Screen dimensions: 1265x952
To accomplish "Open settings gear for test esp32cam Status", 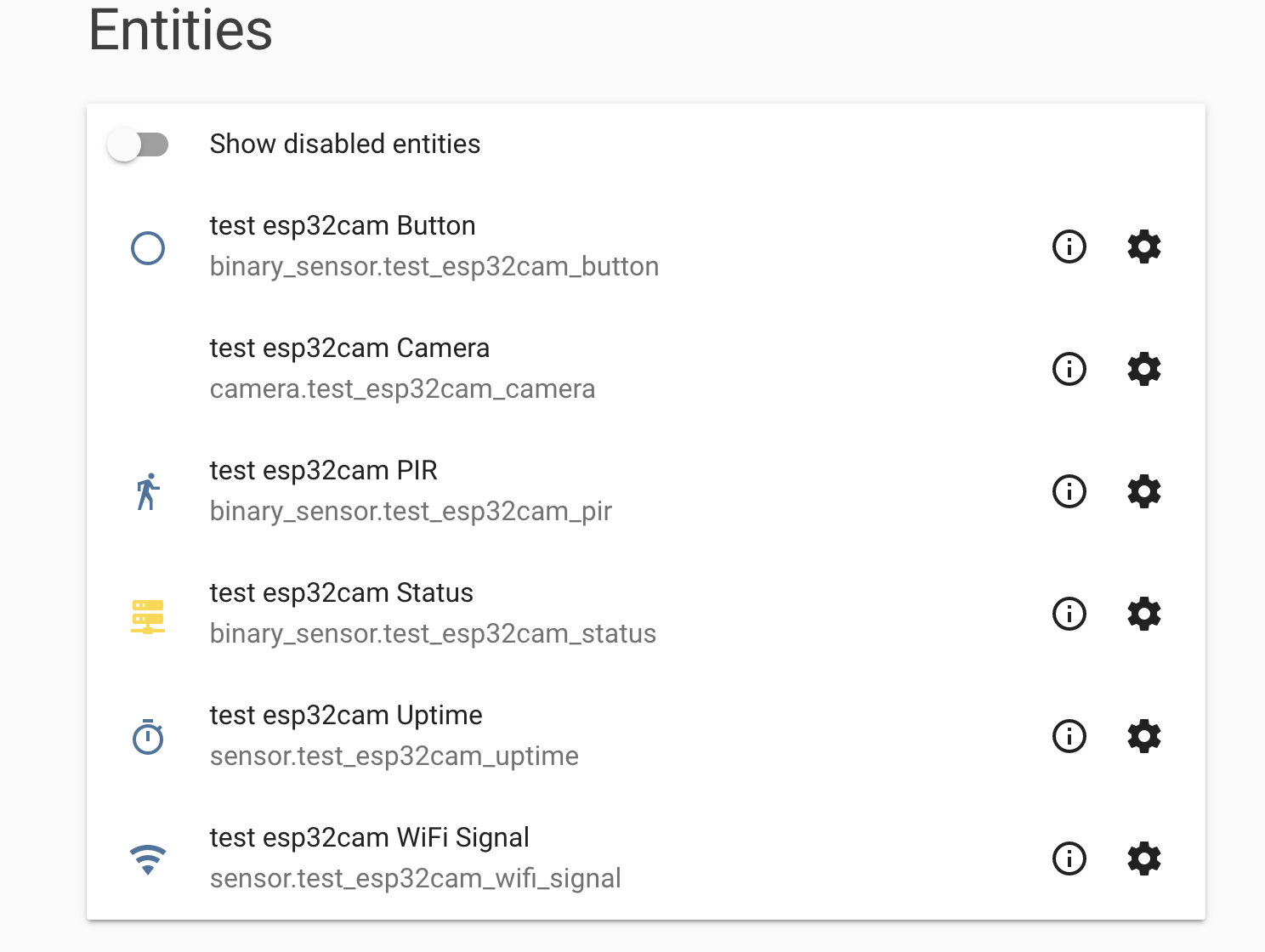I will coord(1144,614).
